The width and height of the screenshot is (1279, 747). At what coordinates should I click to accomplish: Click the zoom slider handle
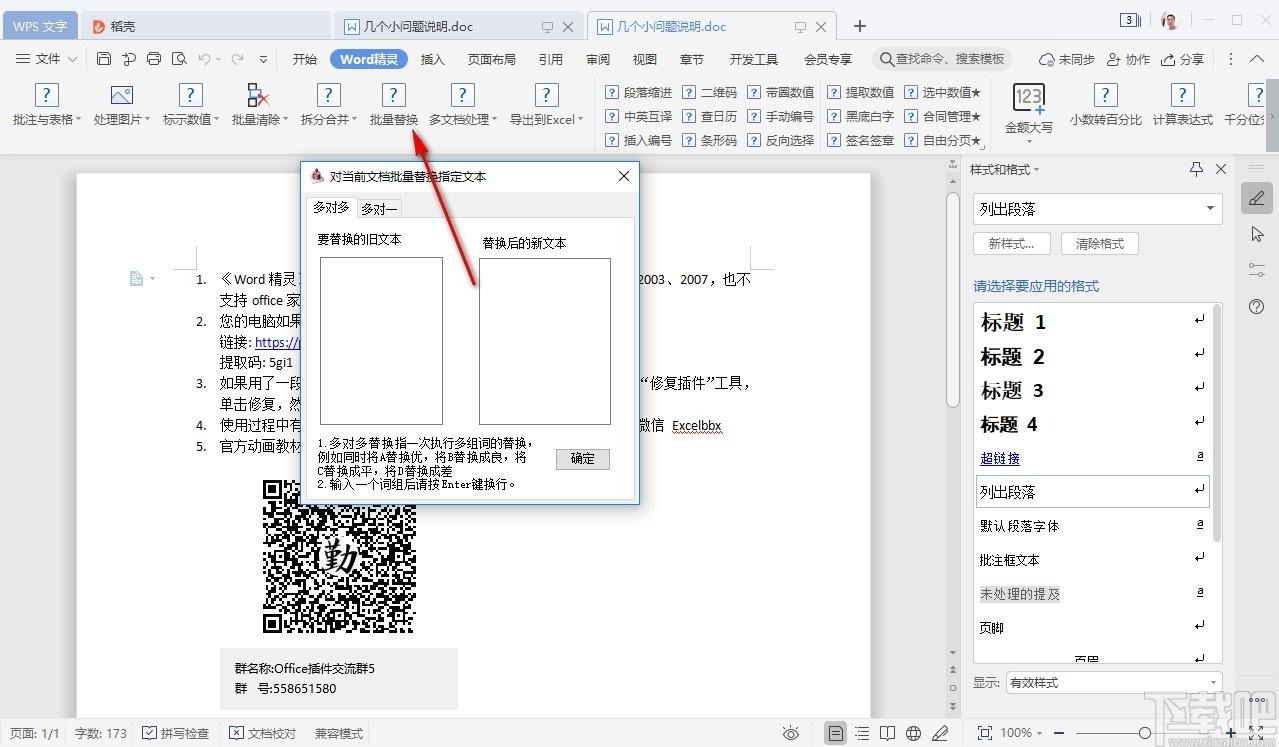coord(1145,733)
